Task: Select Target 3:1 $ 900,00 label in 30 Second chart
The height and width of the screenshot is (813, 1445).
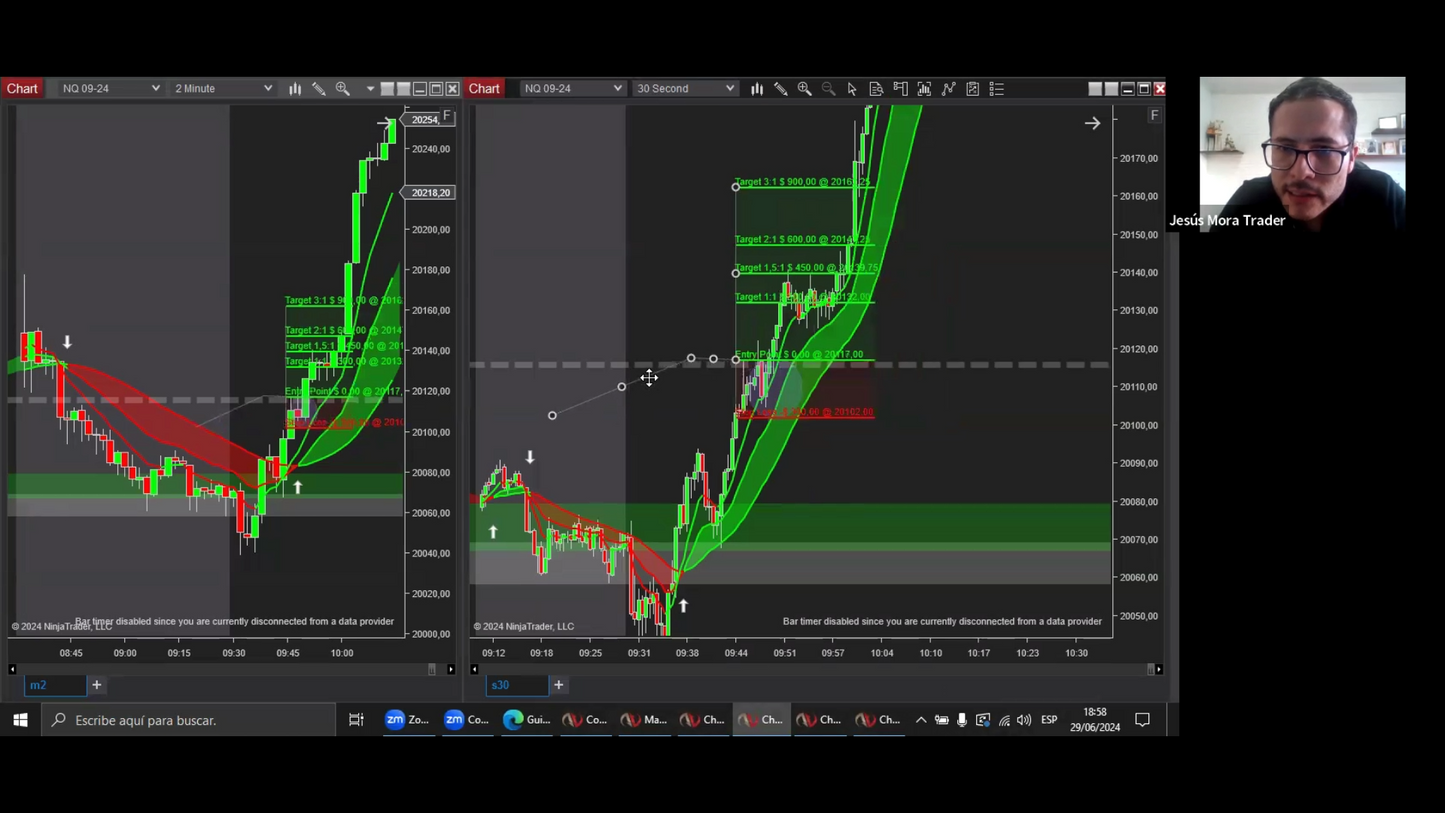Action: pyautogui.click(x=802, y=182)
